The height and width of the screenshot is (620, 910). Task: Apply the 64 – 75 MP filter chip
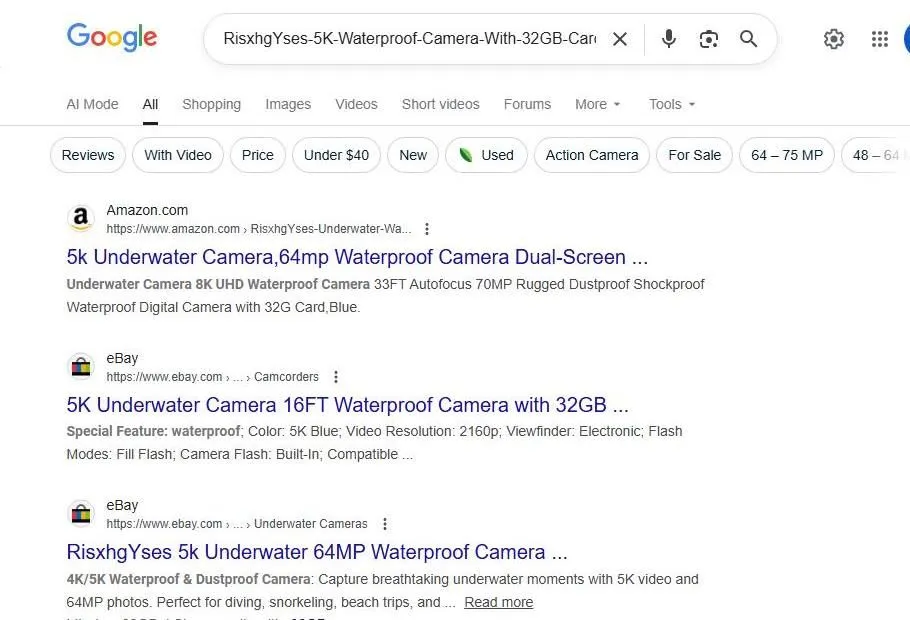pos(787,155)
